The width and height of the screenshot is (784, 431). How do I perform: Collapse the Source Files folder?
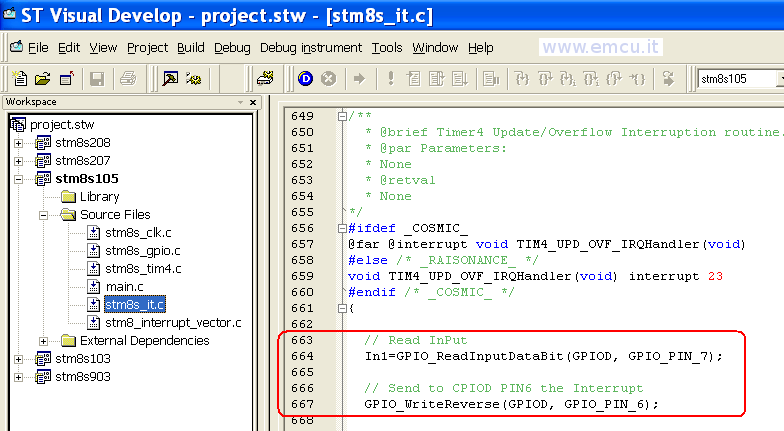coord(44,216)
